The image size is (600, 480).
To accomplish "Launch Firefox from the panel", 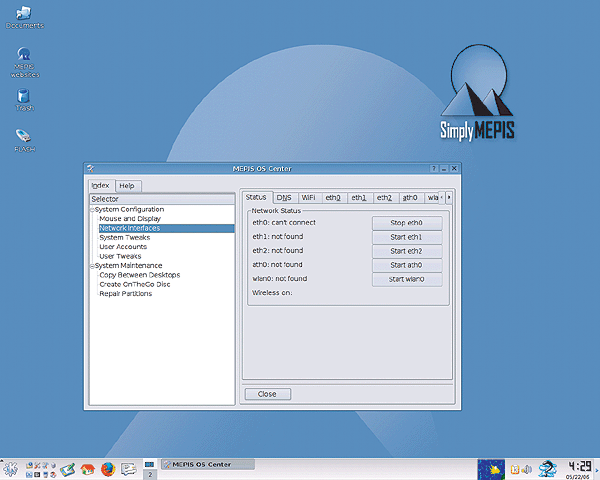I will [x=108, y=469].
